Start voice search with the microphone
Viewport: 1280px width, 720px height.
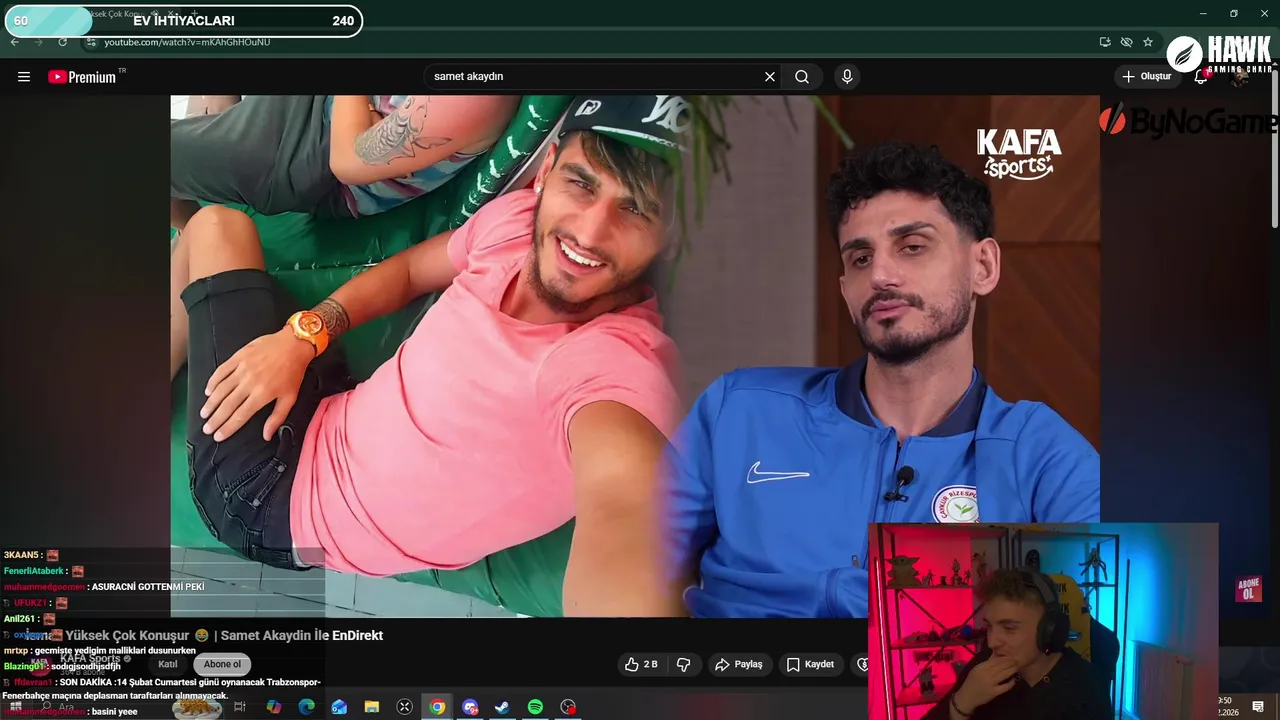point(847,77)
